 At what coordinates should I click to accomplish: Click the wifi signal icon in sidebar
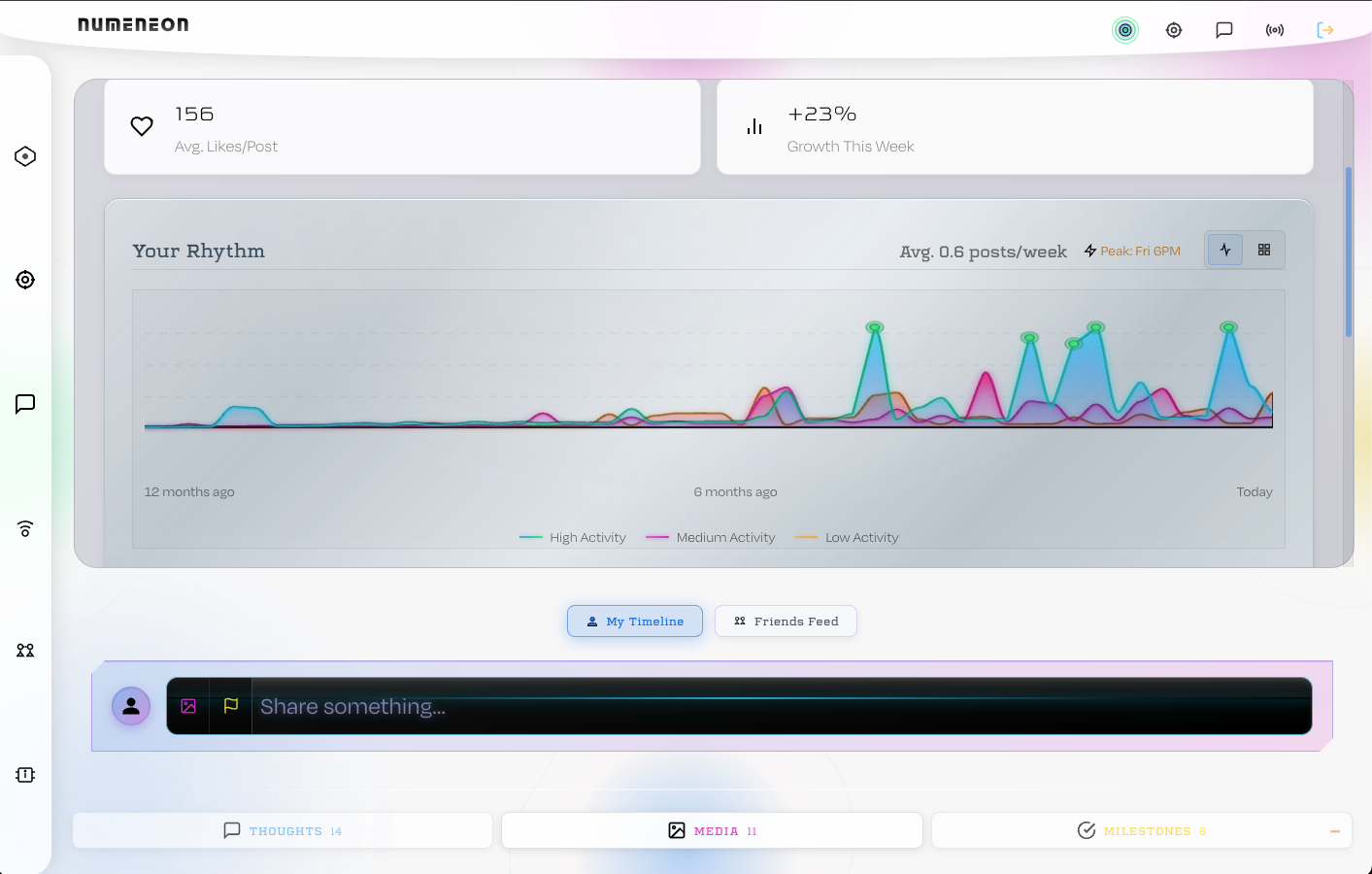pyautogui.click(x=25, y=528)
